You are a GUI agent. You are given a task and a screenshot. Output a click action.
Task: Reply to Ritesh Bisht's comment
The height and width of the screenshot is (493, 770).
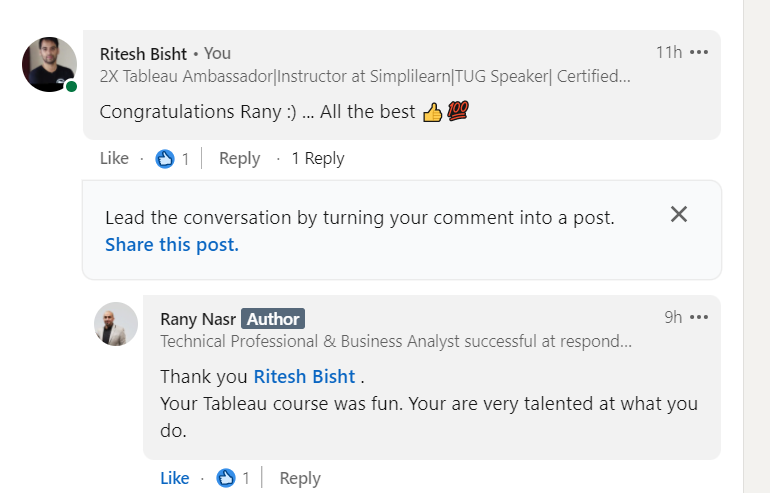[239, 158]
